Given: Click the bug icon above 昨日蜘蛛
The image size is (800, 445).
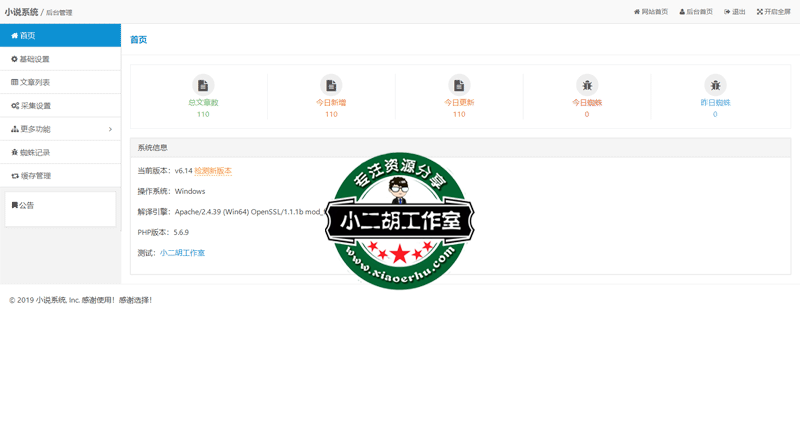Looking at the screenshot, I should tap(715, 85).
